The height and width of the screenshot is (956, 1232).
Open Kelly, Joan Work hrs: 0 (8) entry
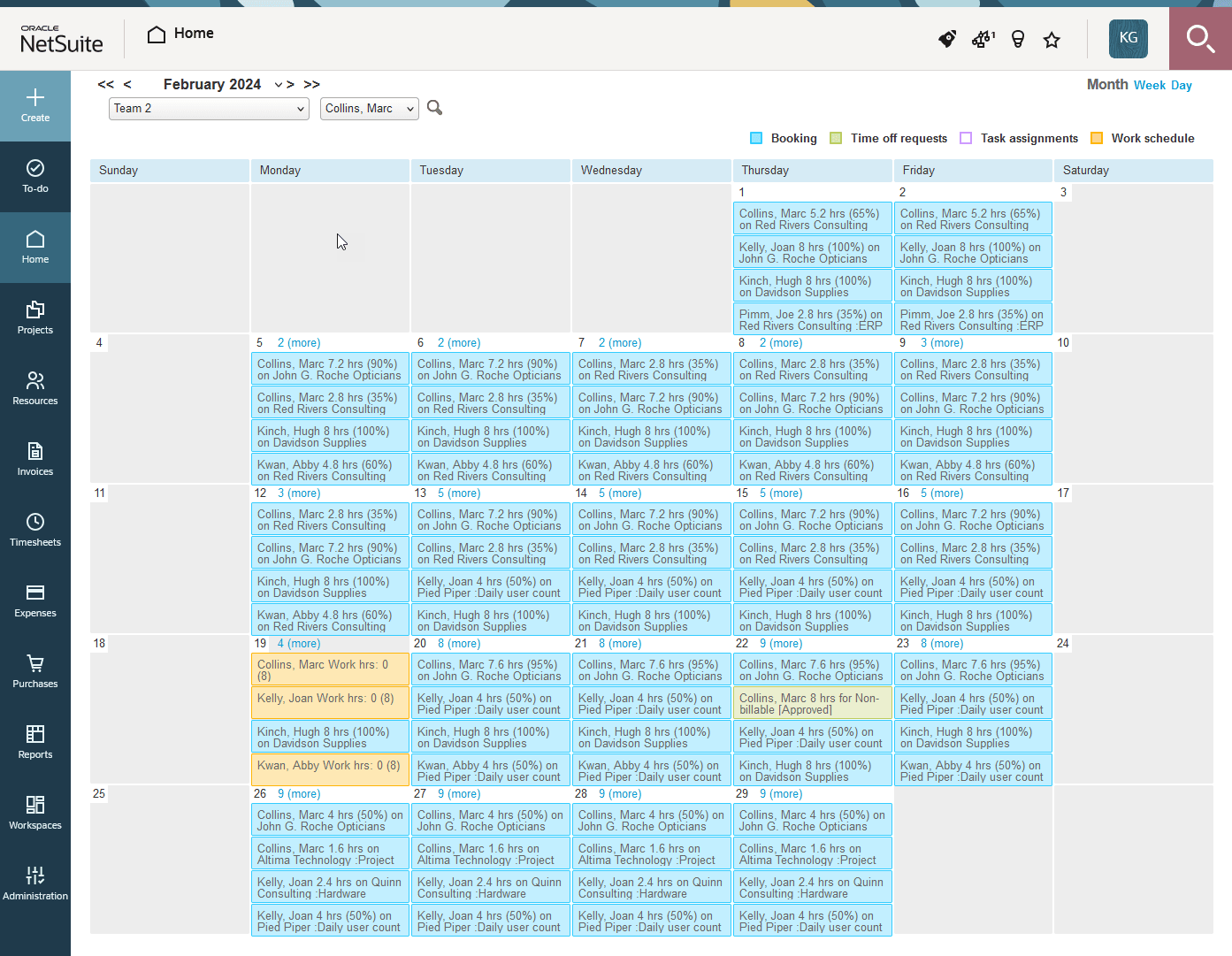tap(330, 704)
